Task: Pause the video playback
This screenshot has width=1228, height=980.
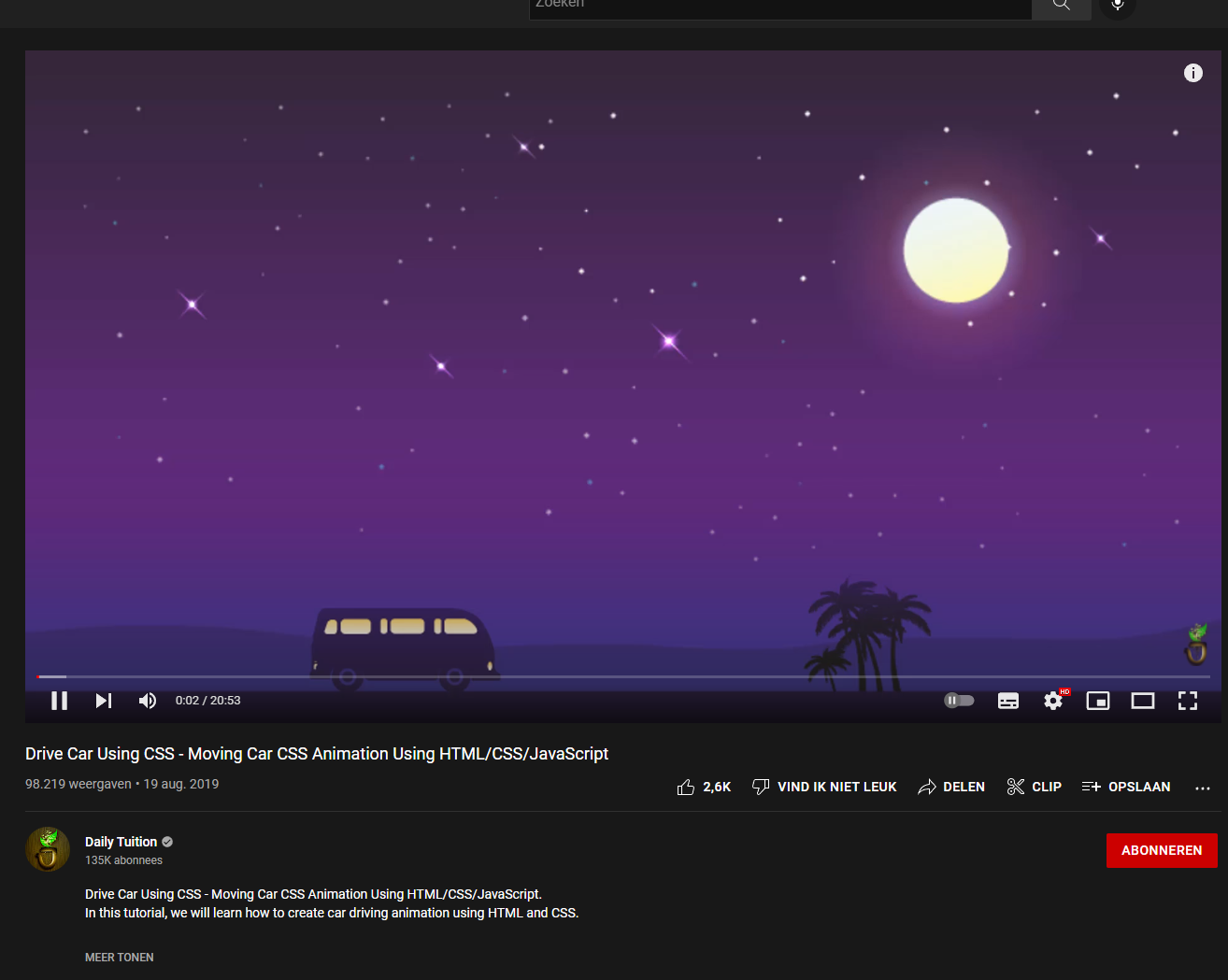Action: point(59,701)
